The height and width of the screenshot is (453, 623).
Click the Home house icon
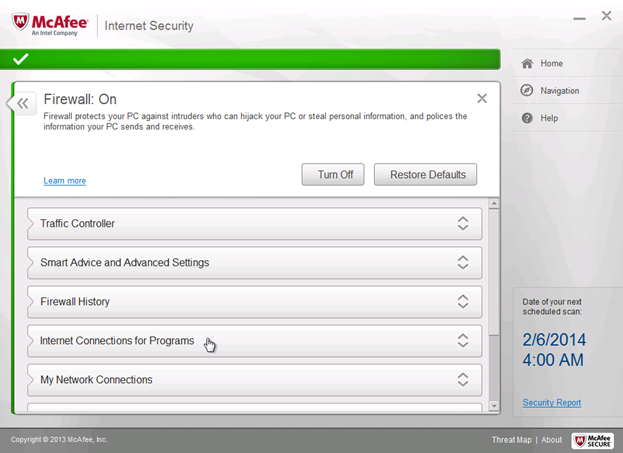[527, 64]
